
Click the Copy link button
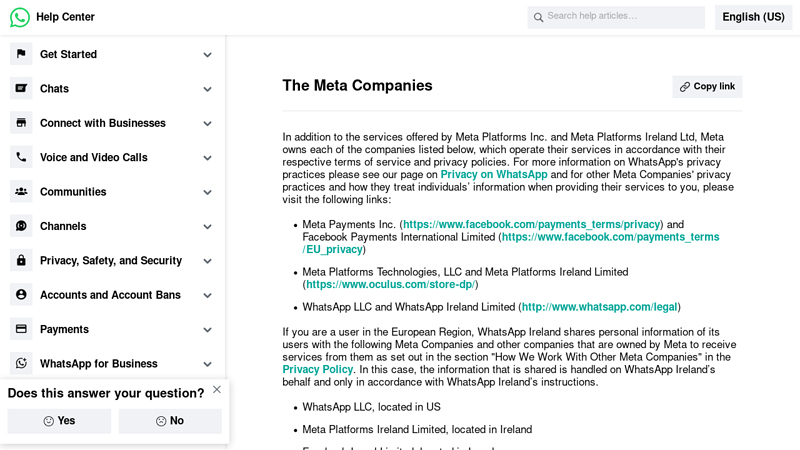707,87
